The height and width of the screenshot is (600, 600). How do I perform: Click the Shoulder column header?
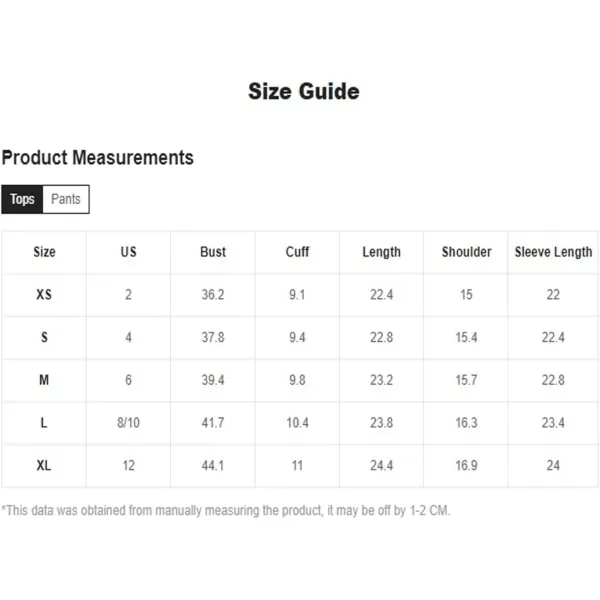click(x=467, y=252)
